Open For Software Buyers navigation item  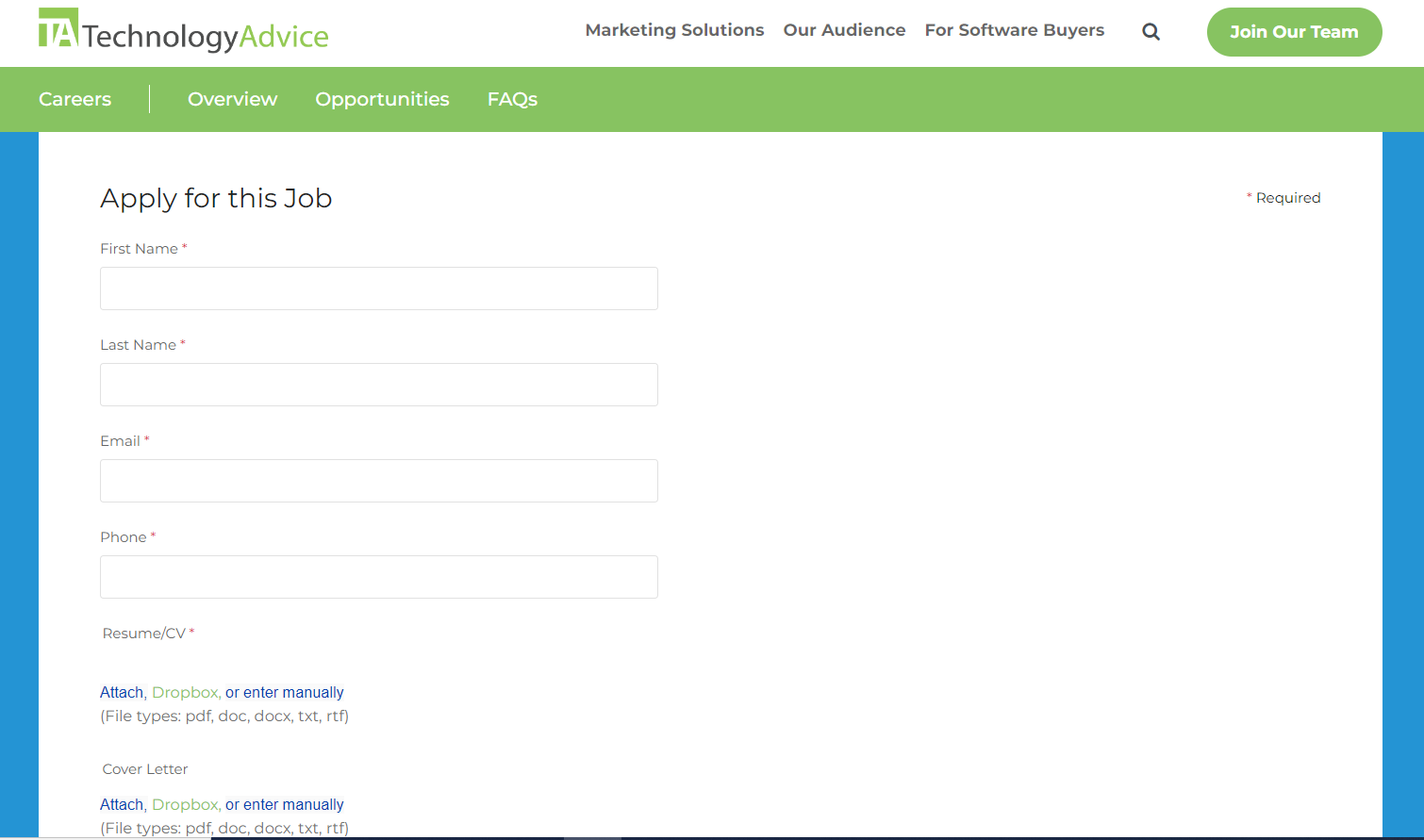[x=1014, y=30]
